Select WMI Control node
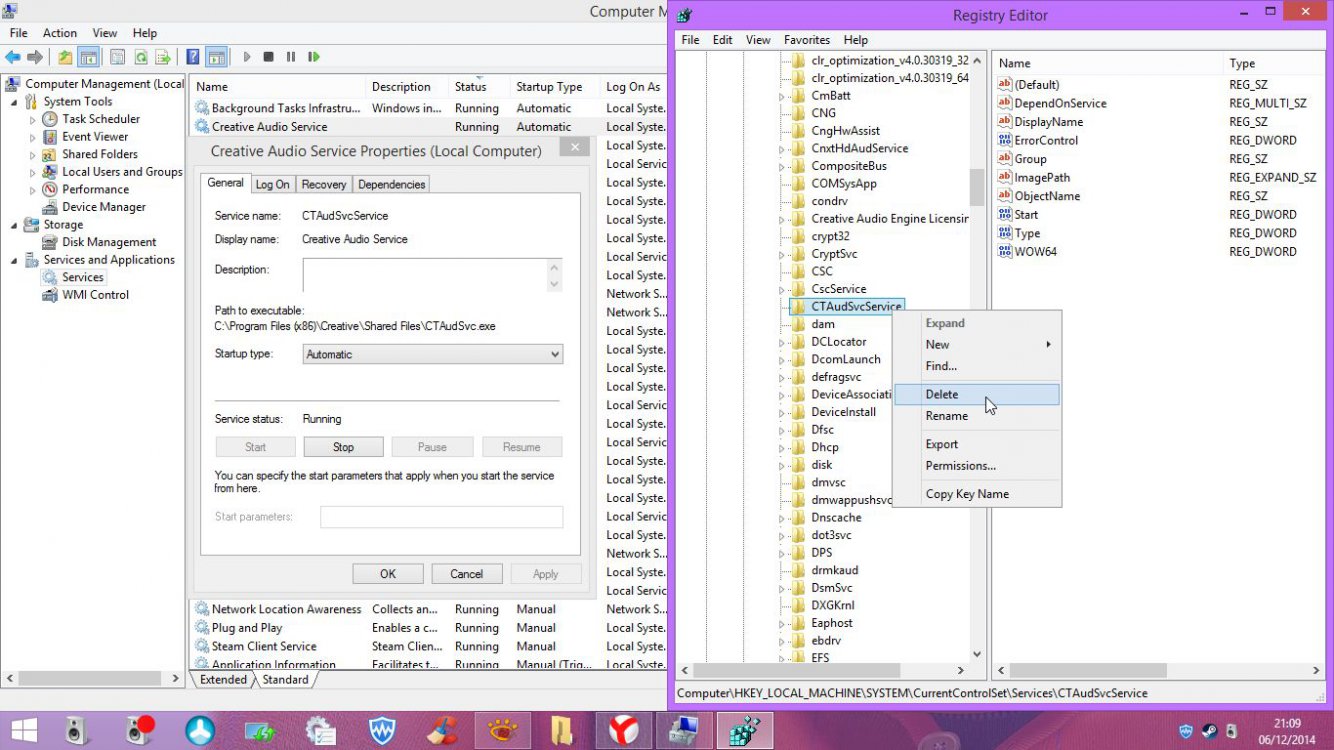This screenshot has height=750, width=1334. tap(96, 295)
